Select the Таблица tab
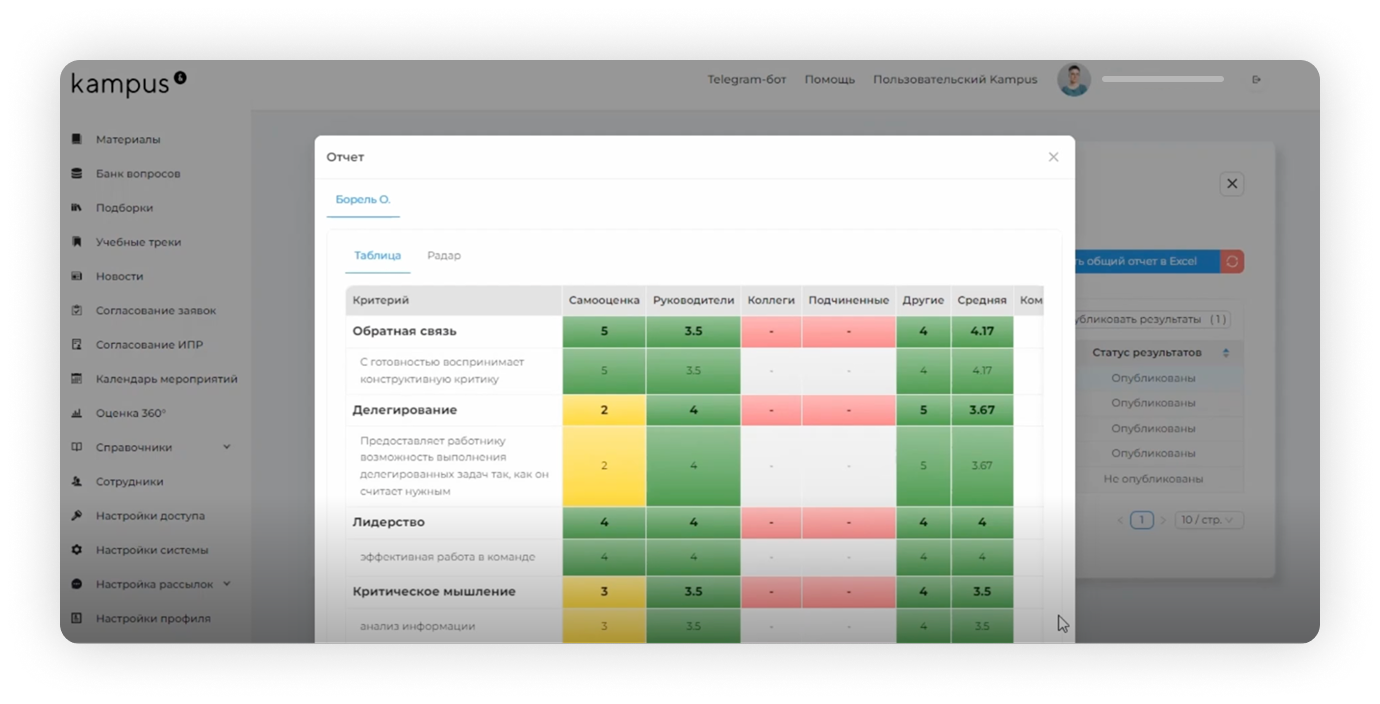 click(x=378, y=256)
